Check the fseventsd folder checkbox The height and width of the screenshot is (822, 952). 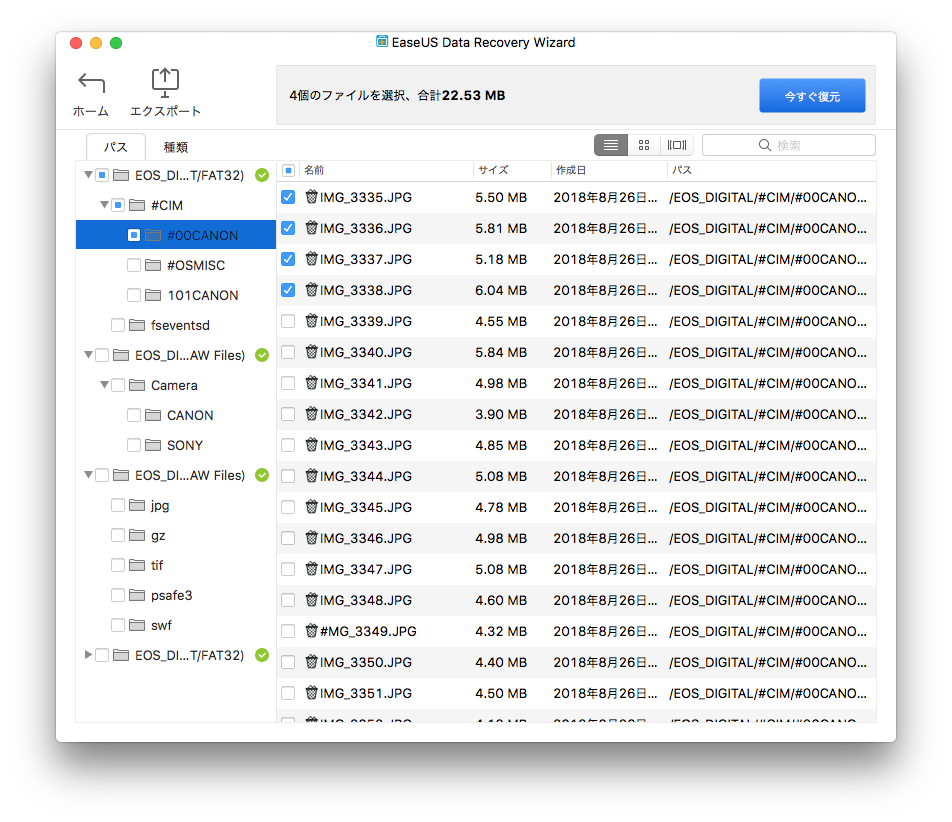pos(118,325)
